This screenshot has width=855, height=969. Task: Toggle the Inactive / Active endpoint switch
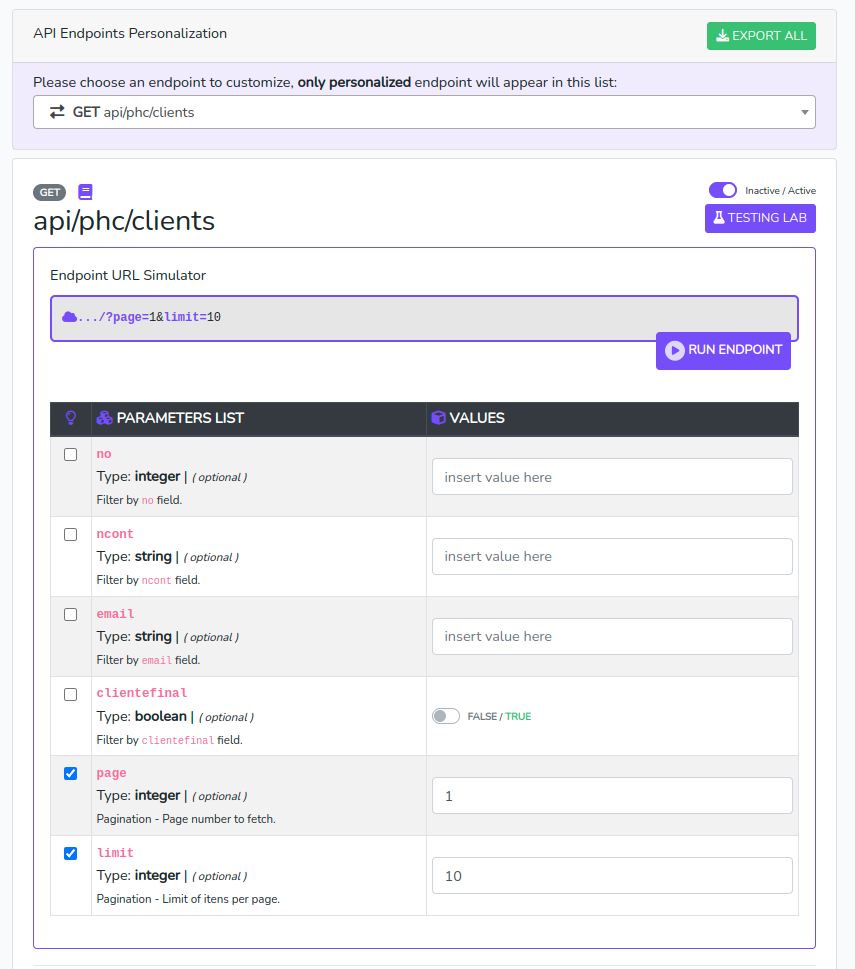[x=722, y=190]
